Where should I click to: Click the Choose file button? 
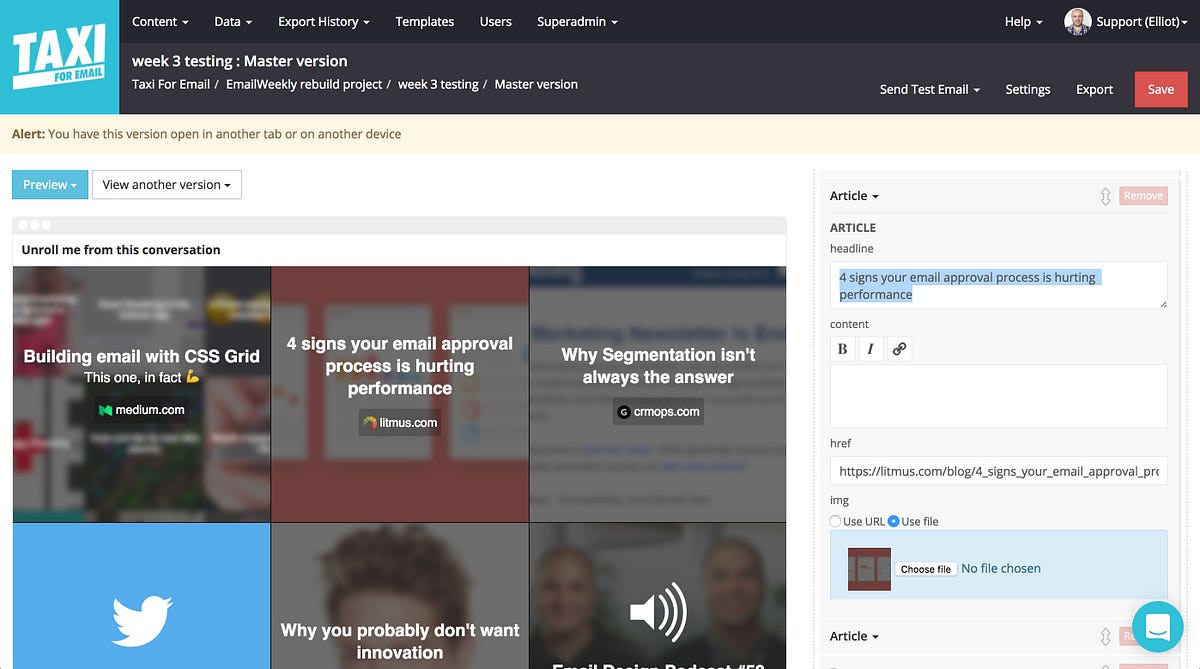pos(925,569)
